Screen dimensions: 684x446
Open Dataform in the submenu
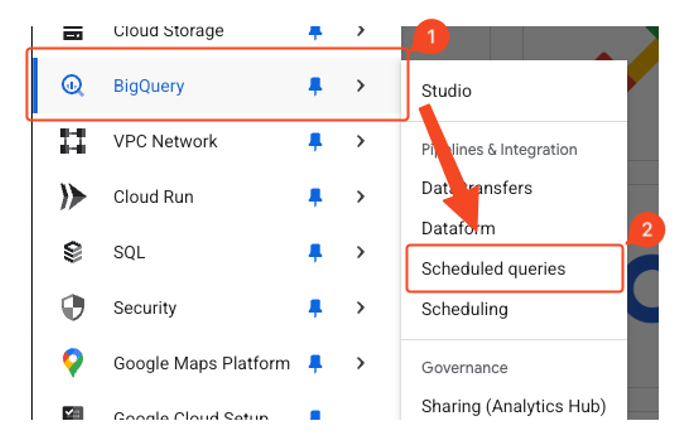(458, 228)
